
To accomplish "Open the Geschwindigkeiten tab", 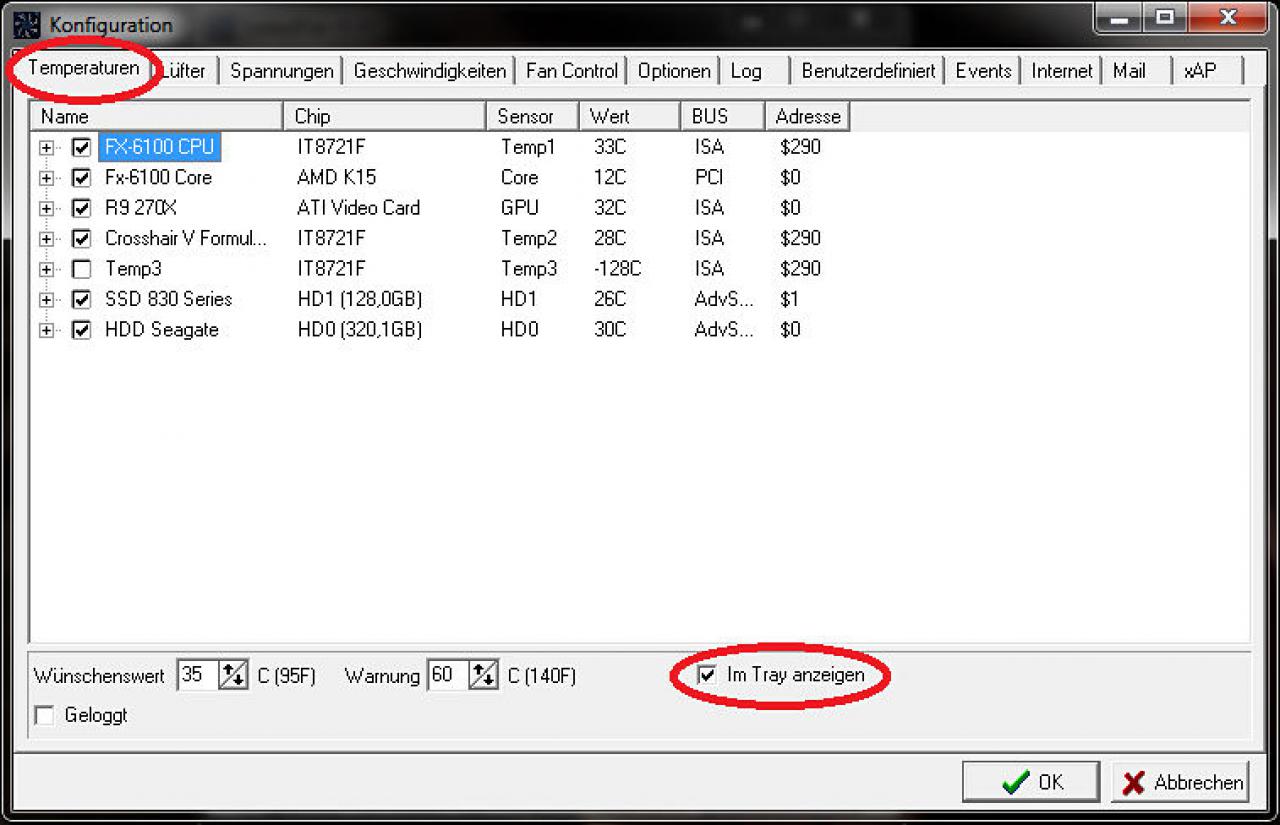I will coord(429,71).
